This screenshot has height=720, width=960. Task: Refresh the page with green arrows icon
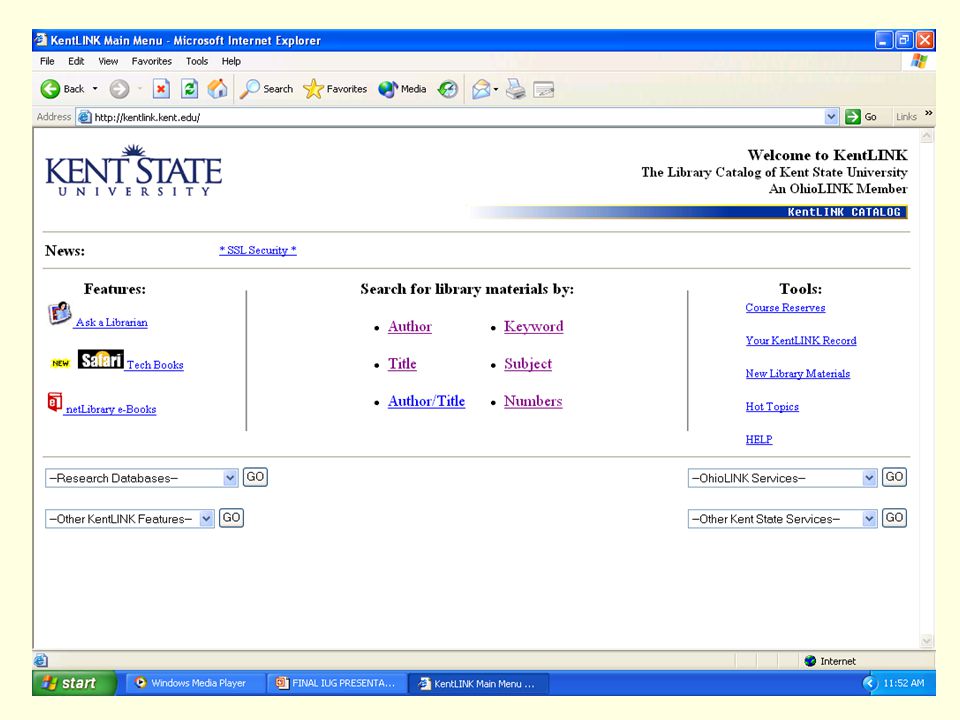pyautogui.click(x=190, y=89)
